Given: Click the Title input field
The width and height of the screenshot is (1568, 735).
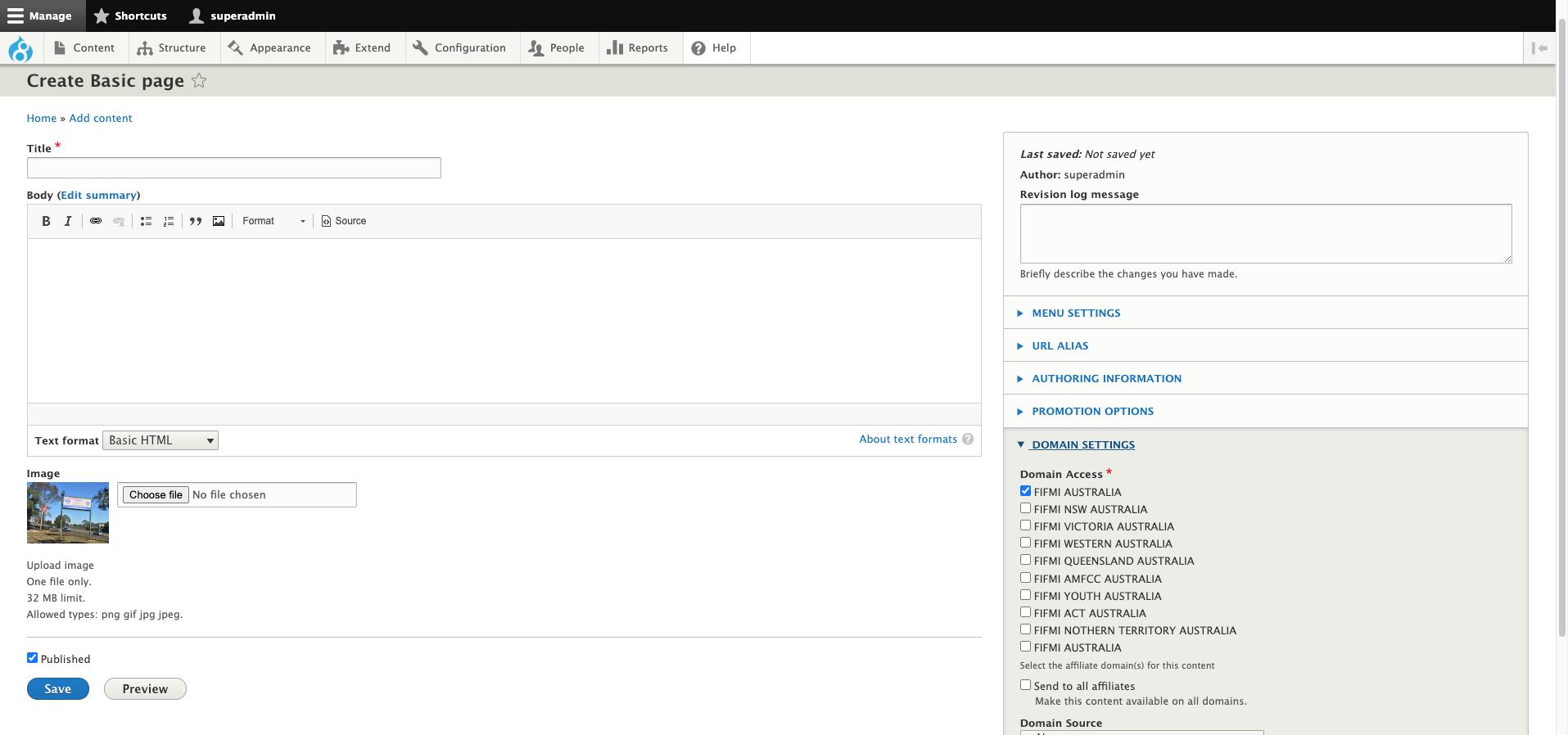Looking at the screenshot, I should click(x=234, y=168).
